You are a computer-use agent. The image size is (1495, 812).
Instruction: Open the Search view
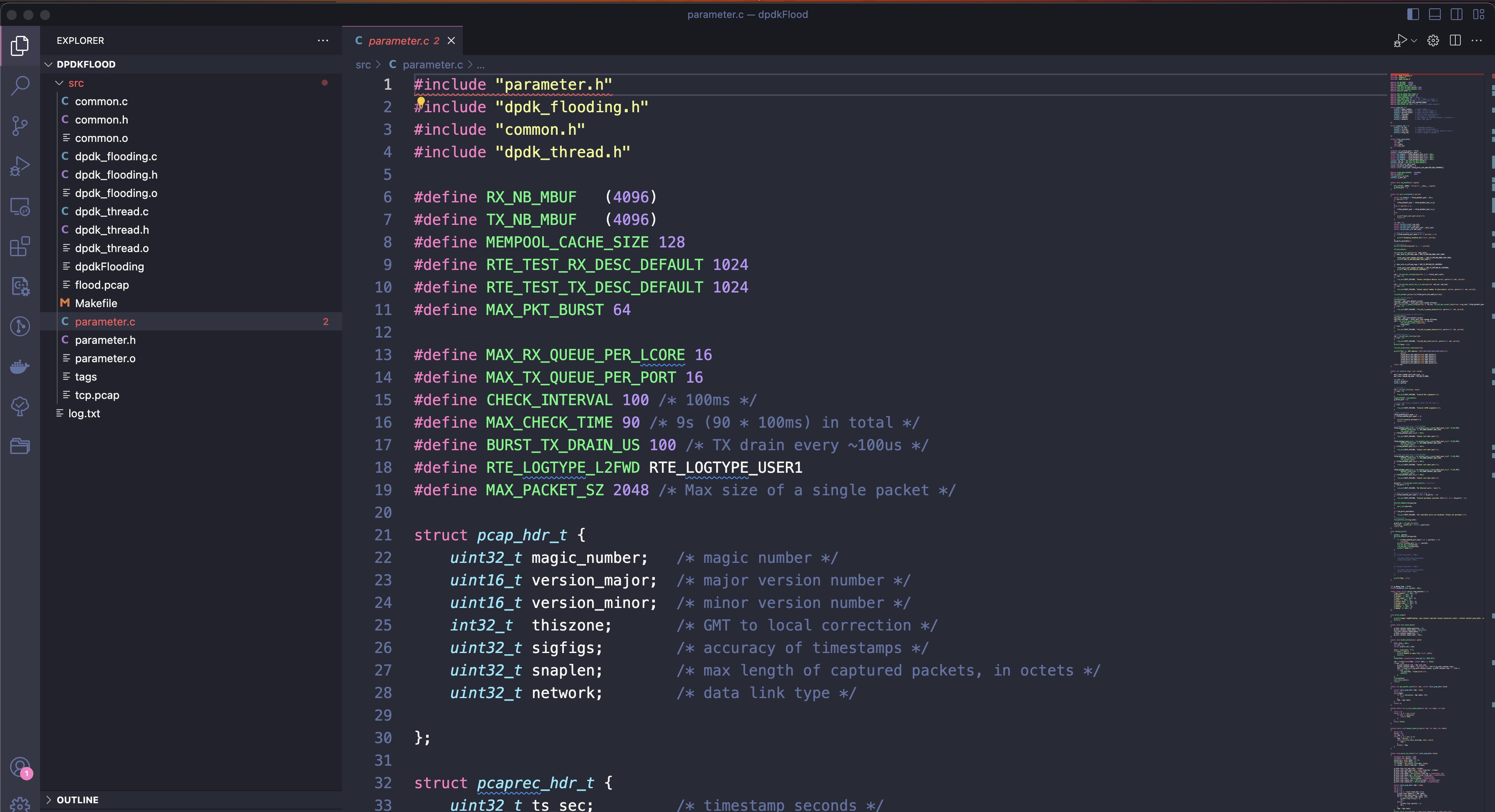point(20,85)
